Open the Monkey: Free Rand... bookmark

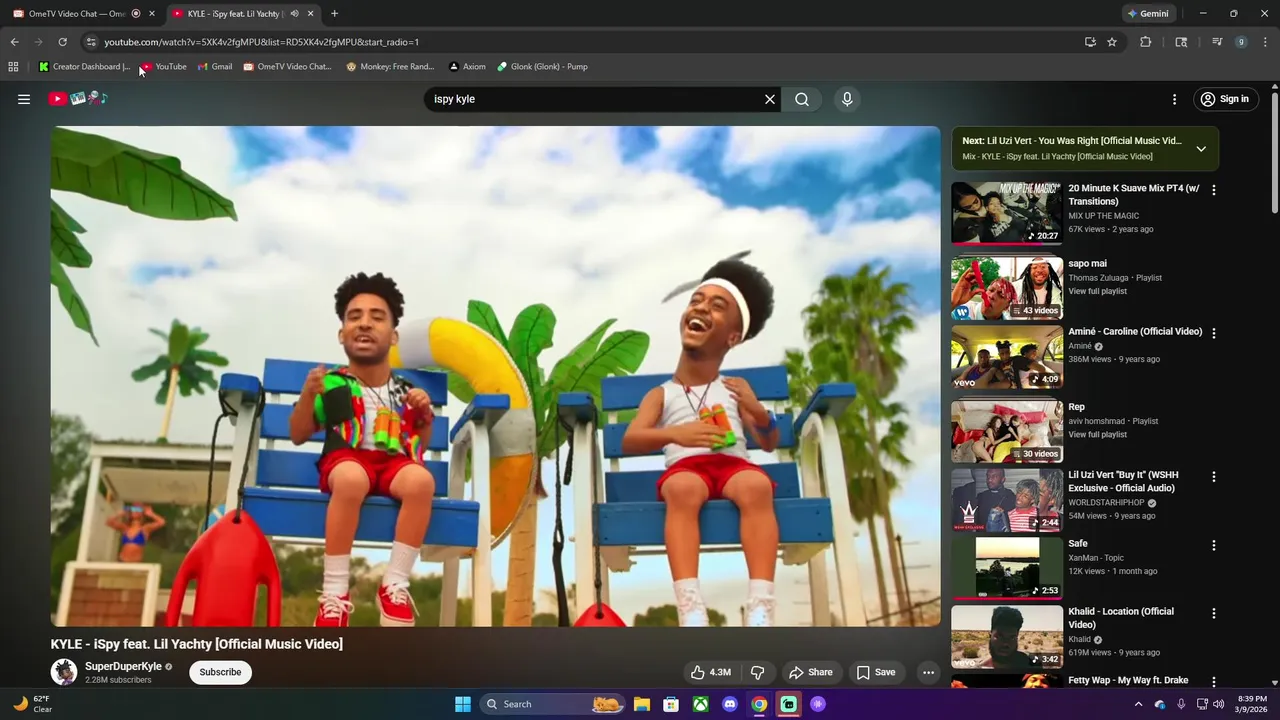(x=390, y=67)
